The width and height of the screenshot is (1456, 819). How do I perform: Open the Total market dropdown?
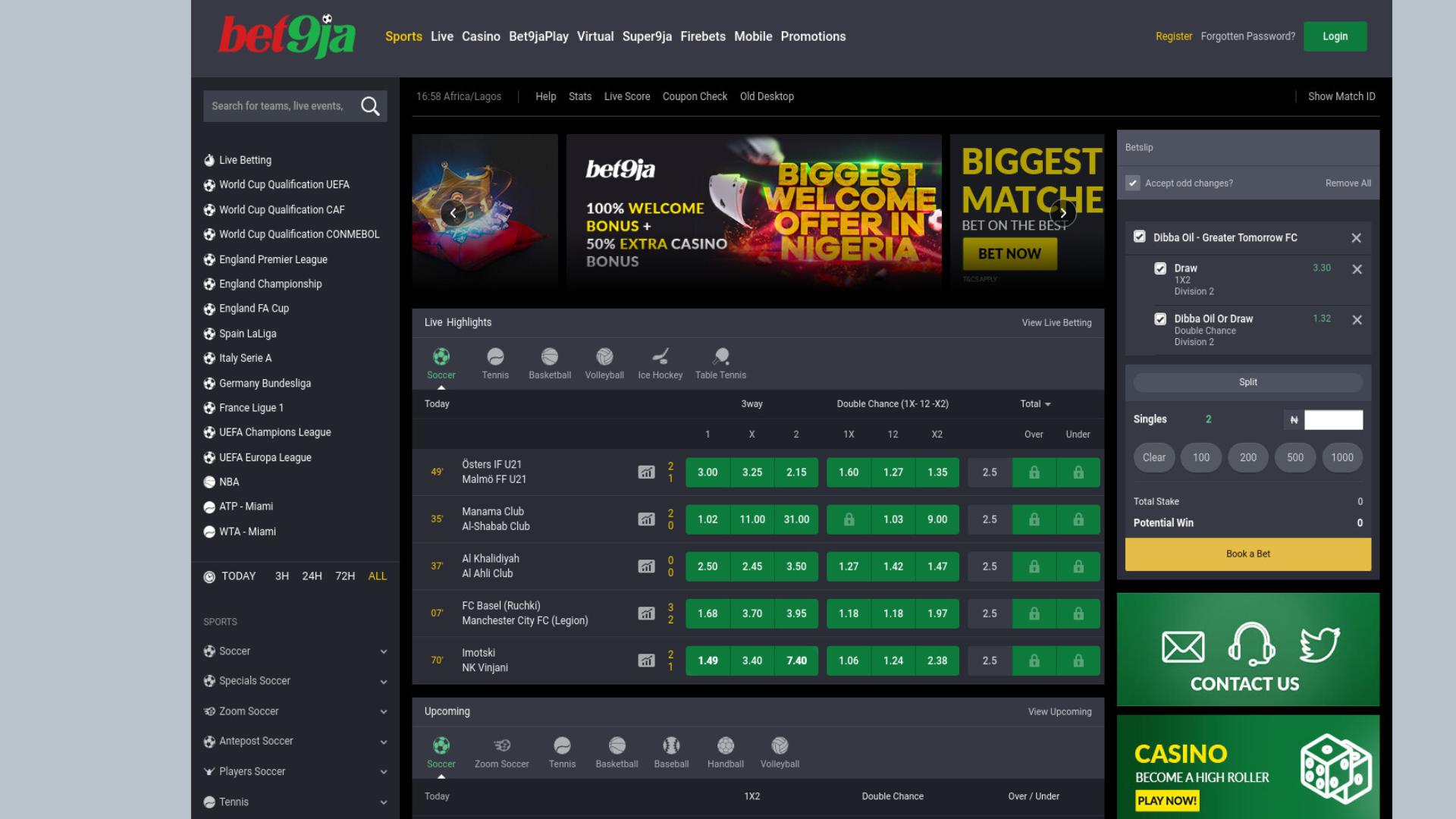click(1035, 404)
